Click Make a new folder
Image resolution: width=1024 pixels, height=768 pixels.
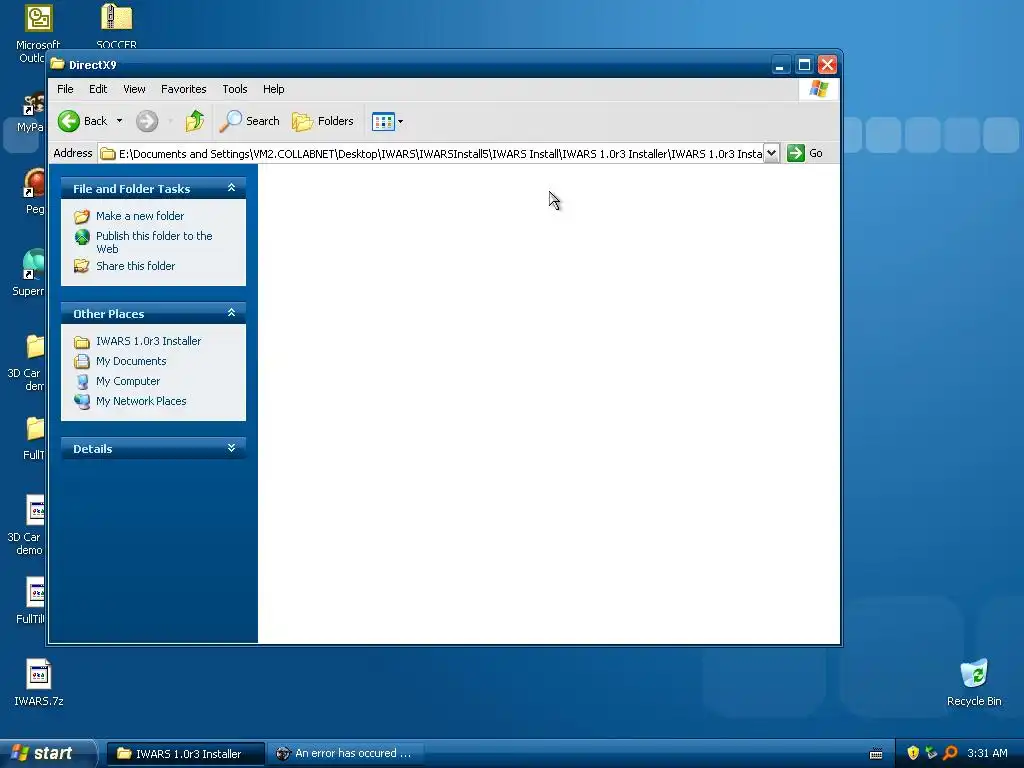coord(140,216)
